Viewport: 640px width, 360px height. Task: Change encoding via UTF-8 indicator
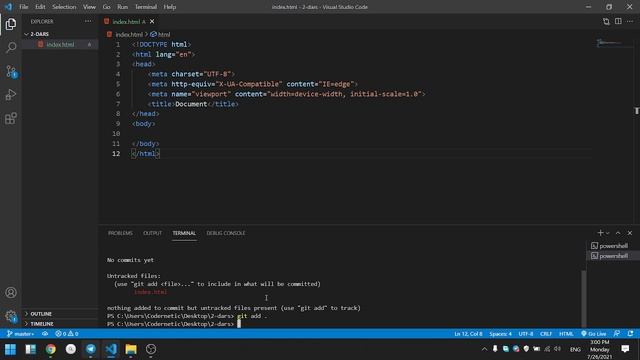click(x=526, y=333)
